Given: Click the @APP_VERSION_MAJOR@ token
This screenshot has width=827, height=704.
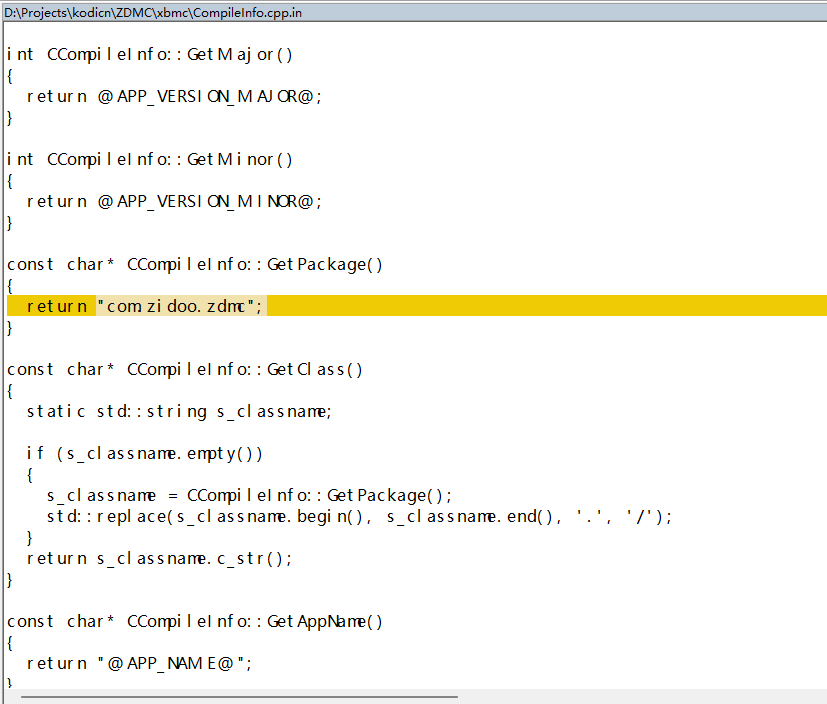Looking at the screenshot, I should (210, 96).
